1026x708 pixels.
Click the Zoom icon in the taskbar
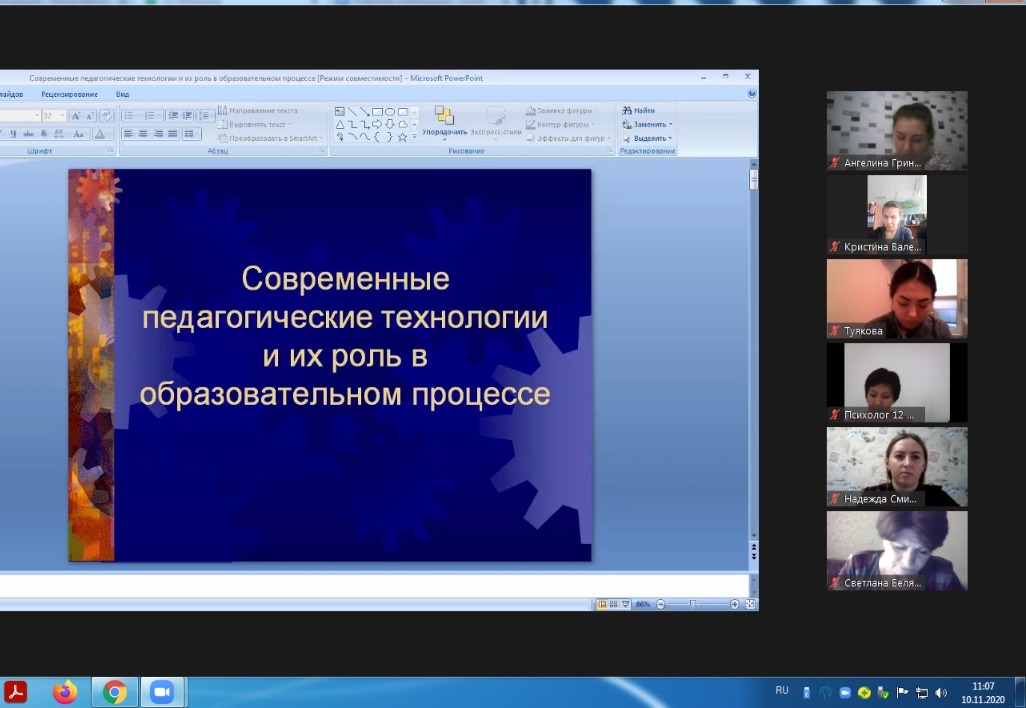point(160,691)
